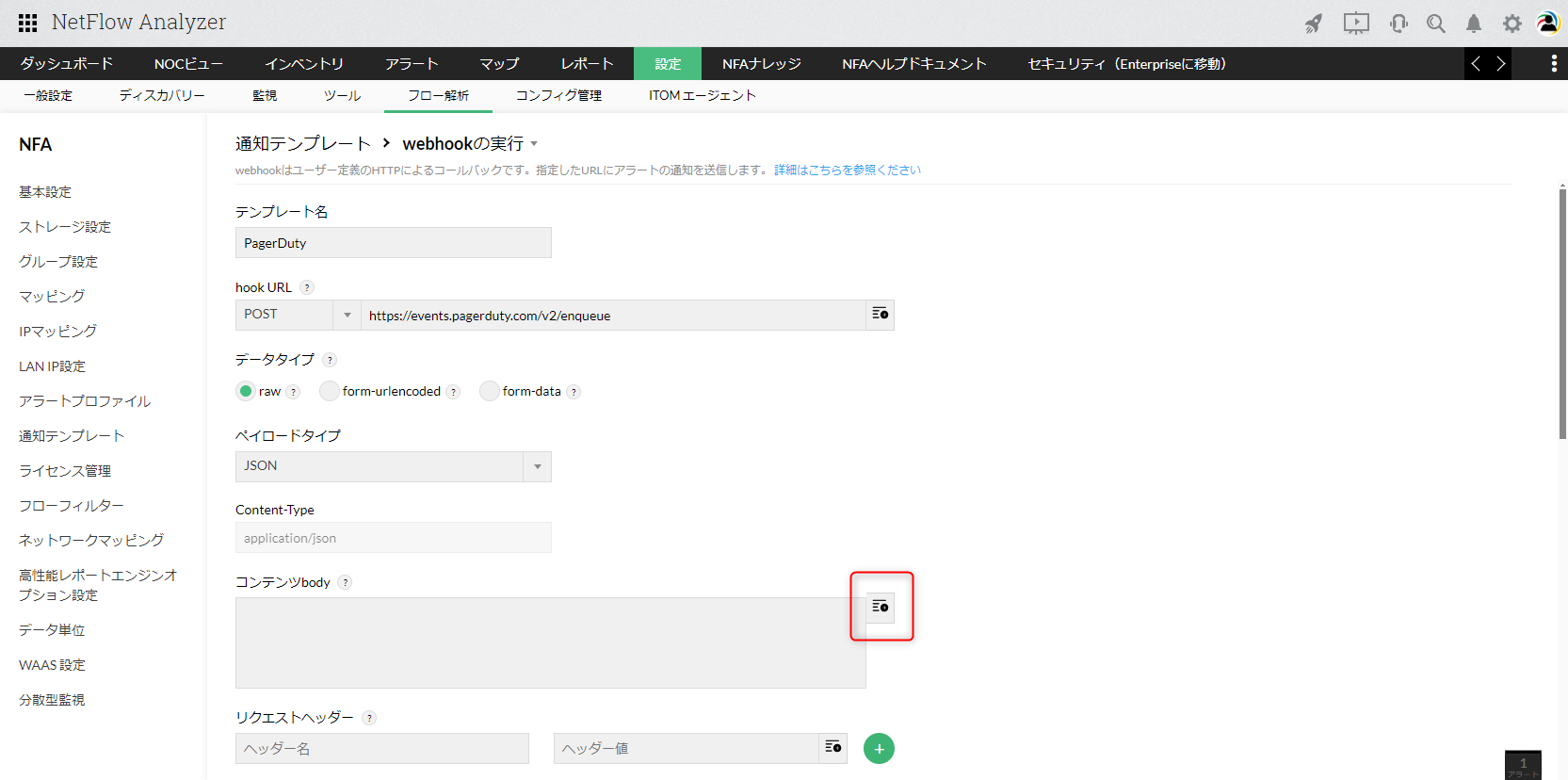The height and width of the screenshot is (780, 1568).
Task: Add request header with green plus
Action: point(879,749)
